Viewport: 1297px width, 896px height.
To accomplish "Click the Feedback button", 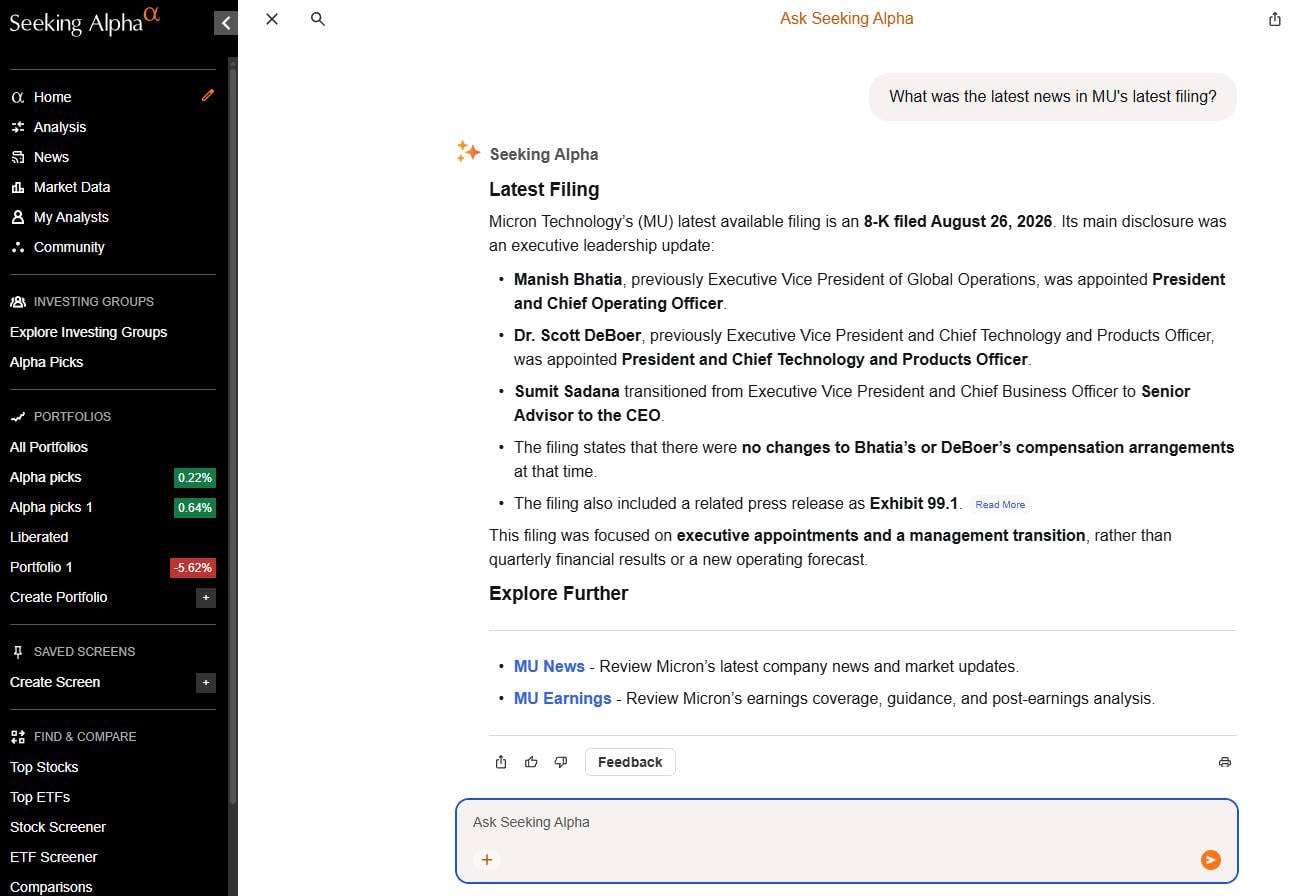I will pyautogui.click(x=630, y=762).
